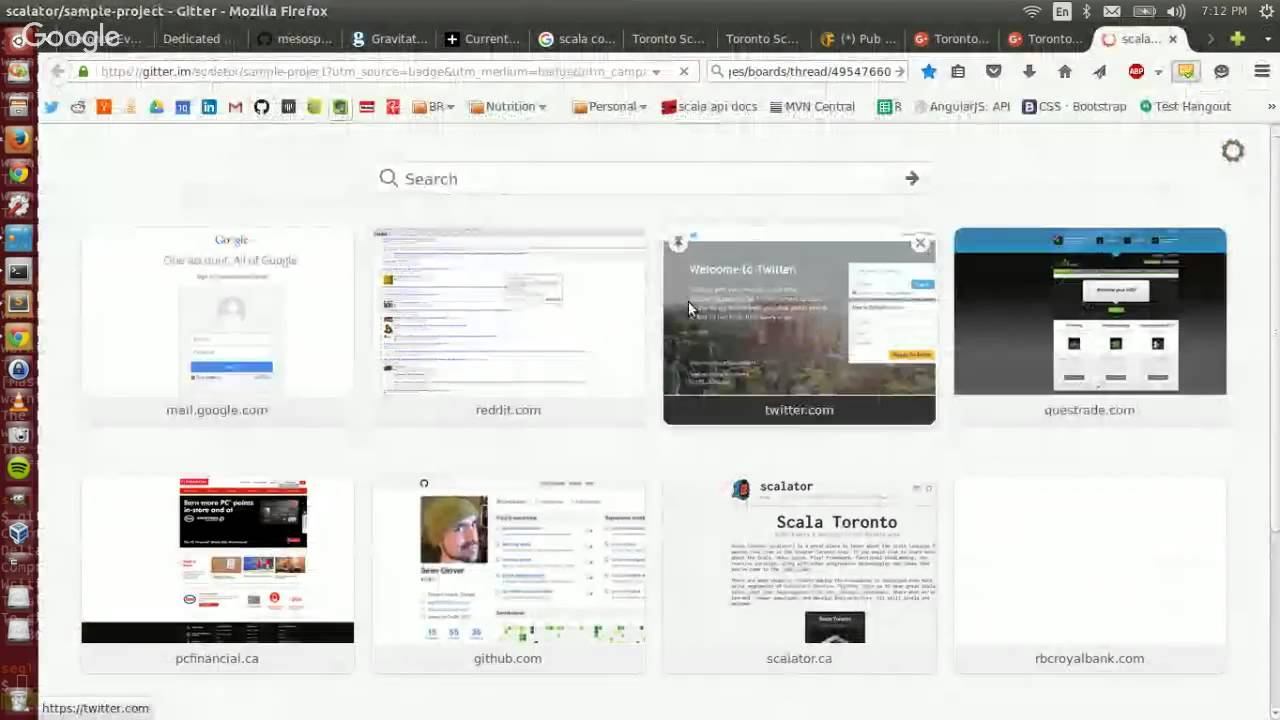Show bookmarks list icon in Firefox toolbar
Screen dimensions: 1280x720
click(958, 71)
